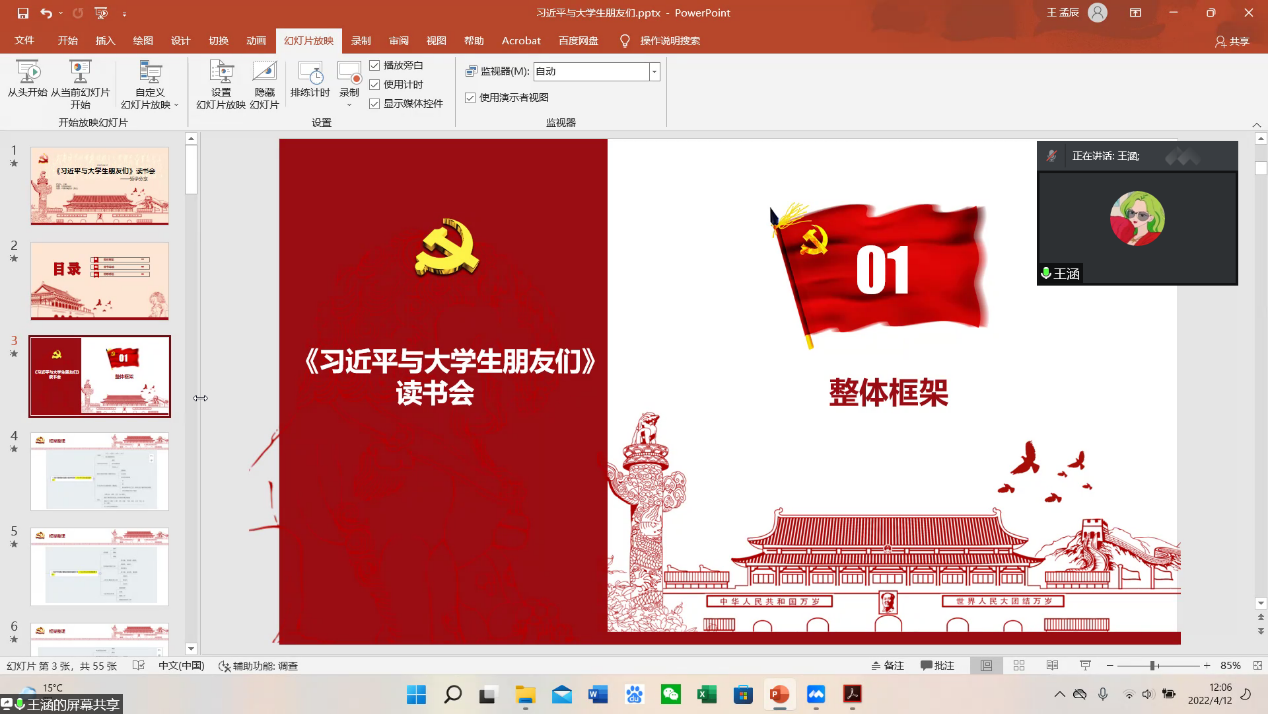Click the zoom in plus button
The image size is (1268, 714).
[x=1205, y=666]
